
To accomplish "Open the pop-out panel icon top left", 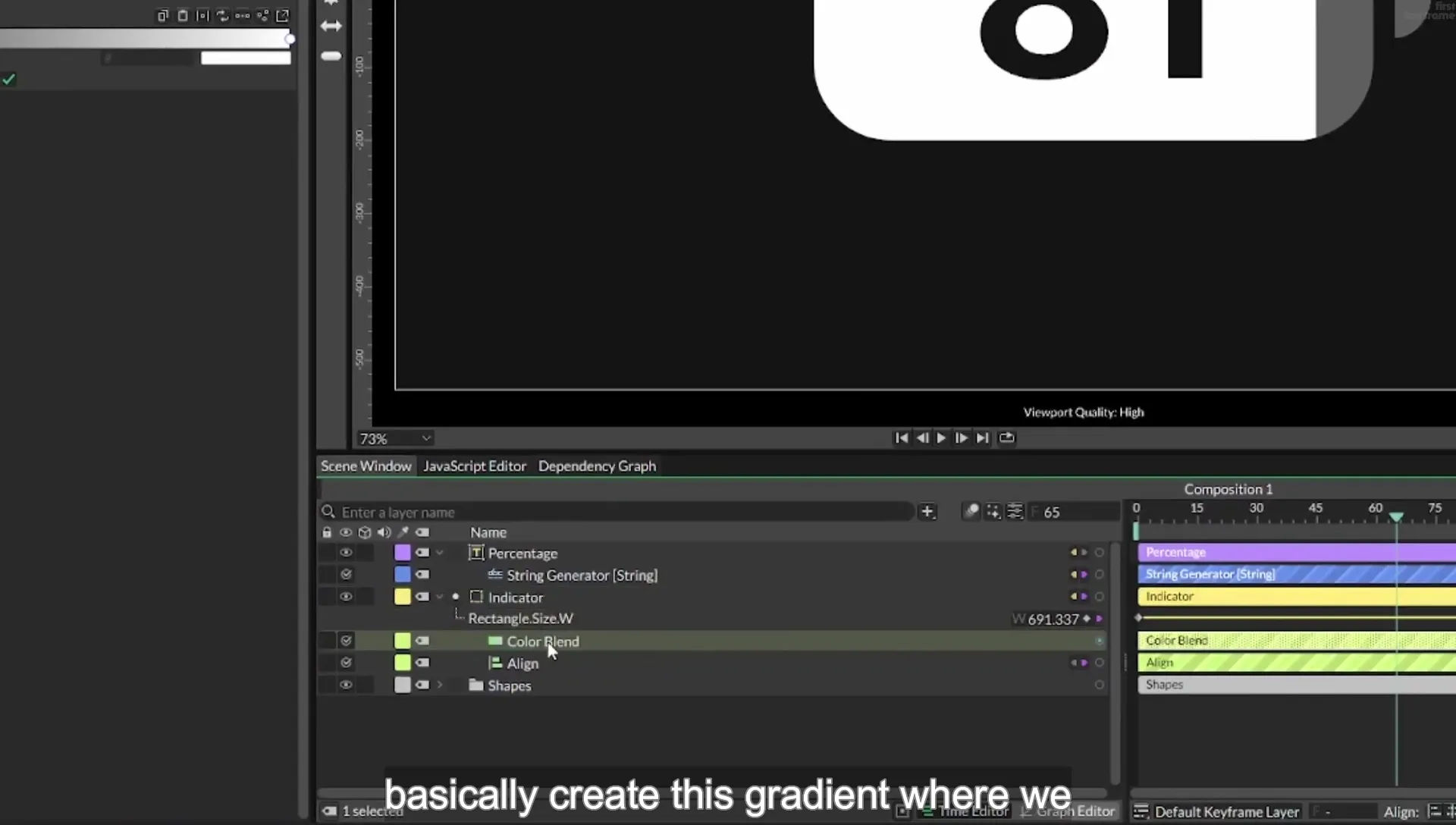I will 282,15.
